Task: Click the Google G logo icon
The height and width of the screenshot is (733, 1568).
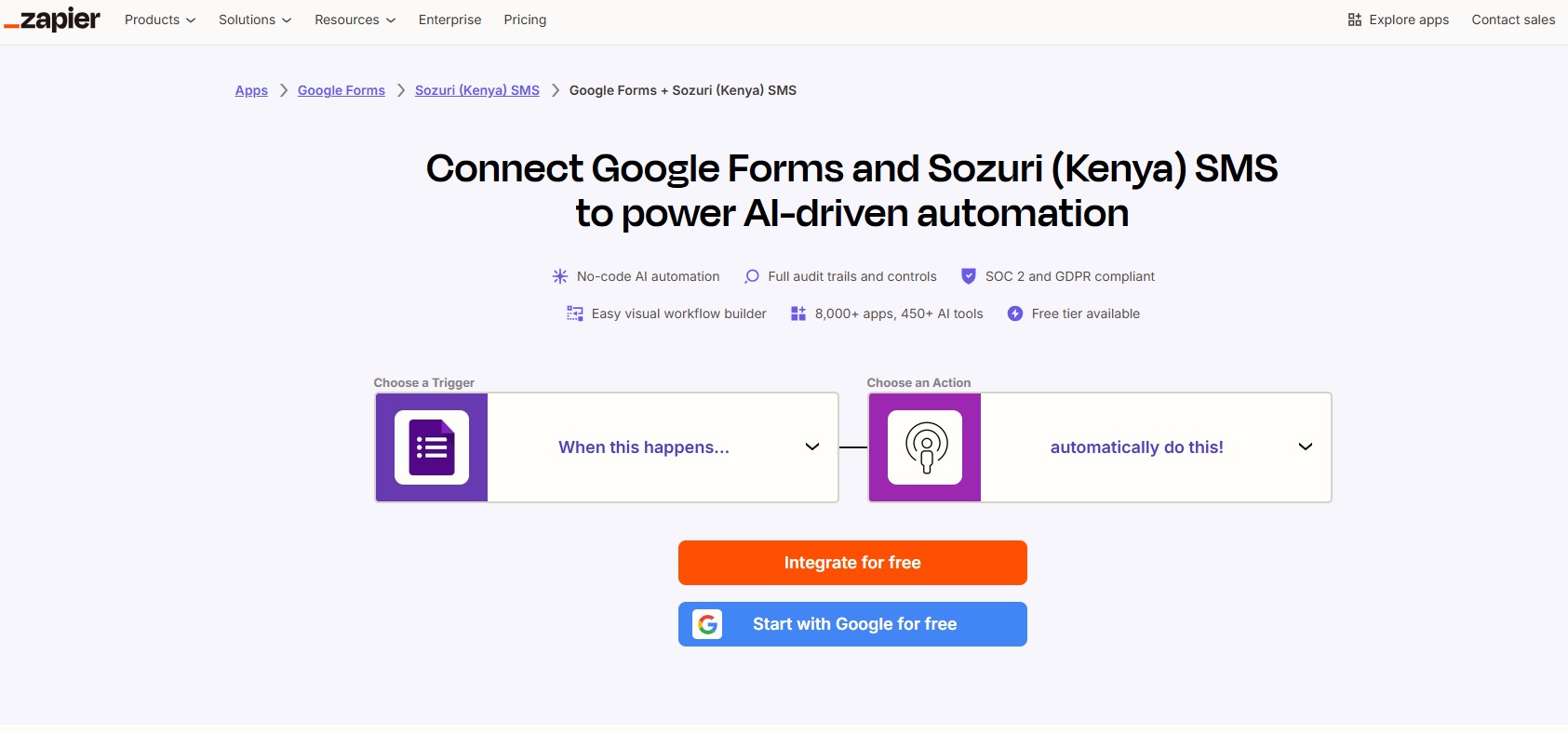Action: [x=707, y=624]
